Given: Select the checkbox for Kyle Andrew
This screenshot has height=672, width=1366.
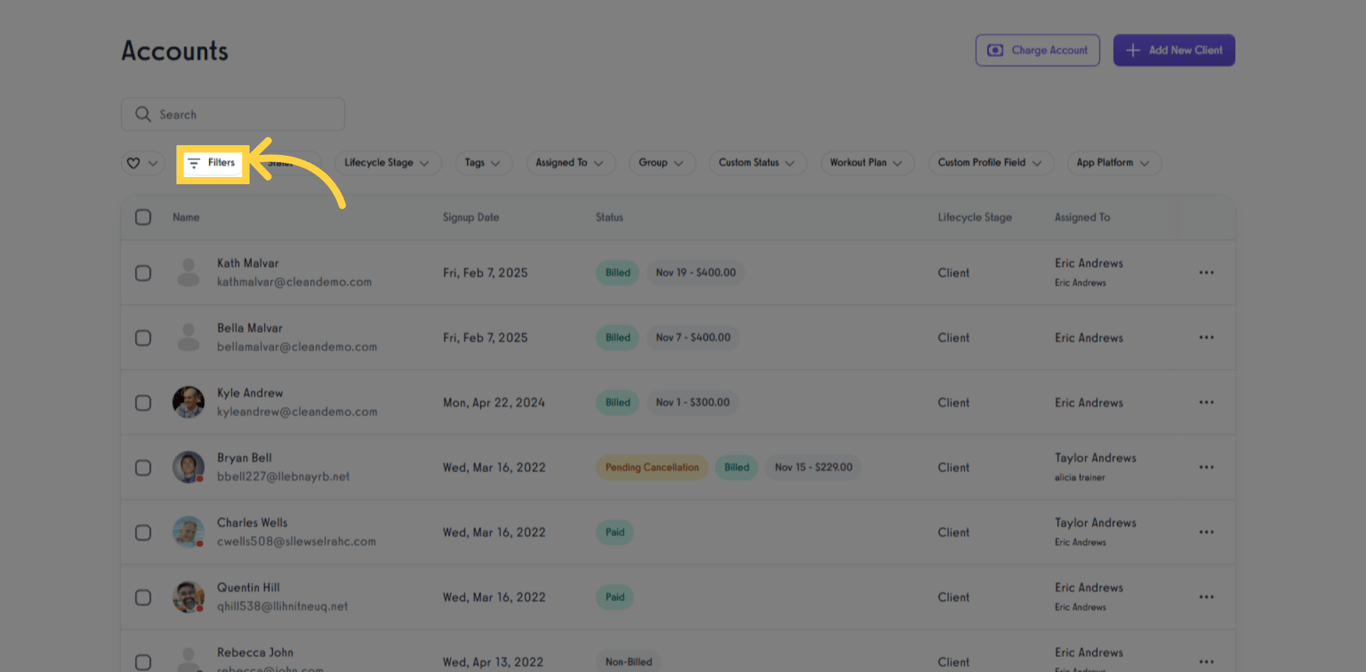Looking at the screenshot, I should click(x=143, y=402).
